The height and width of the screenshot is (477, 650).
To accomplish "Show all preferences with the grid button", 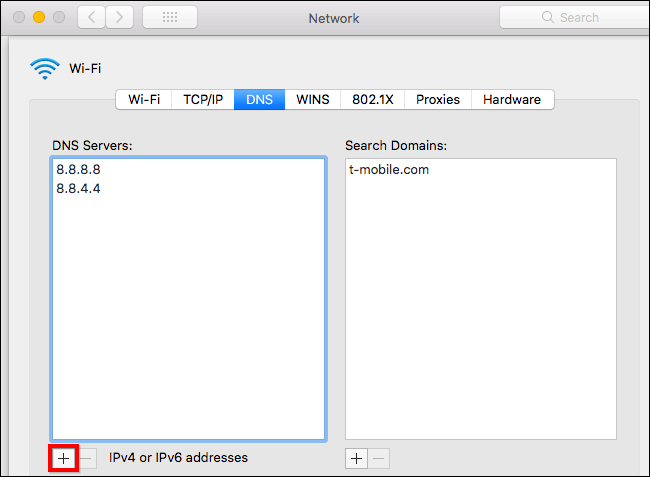I will [169, 17].
